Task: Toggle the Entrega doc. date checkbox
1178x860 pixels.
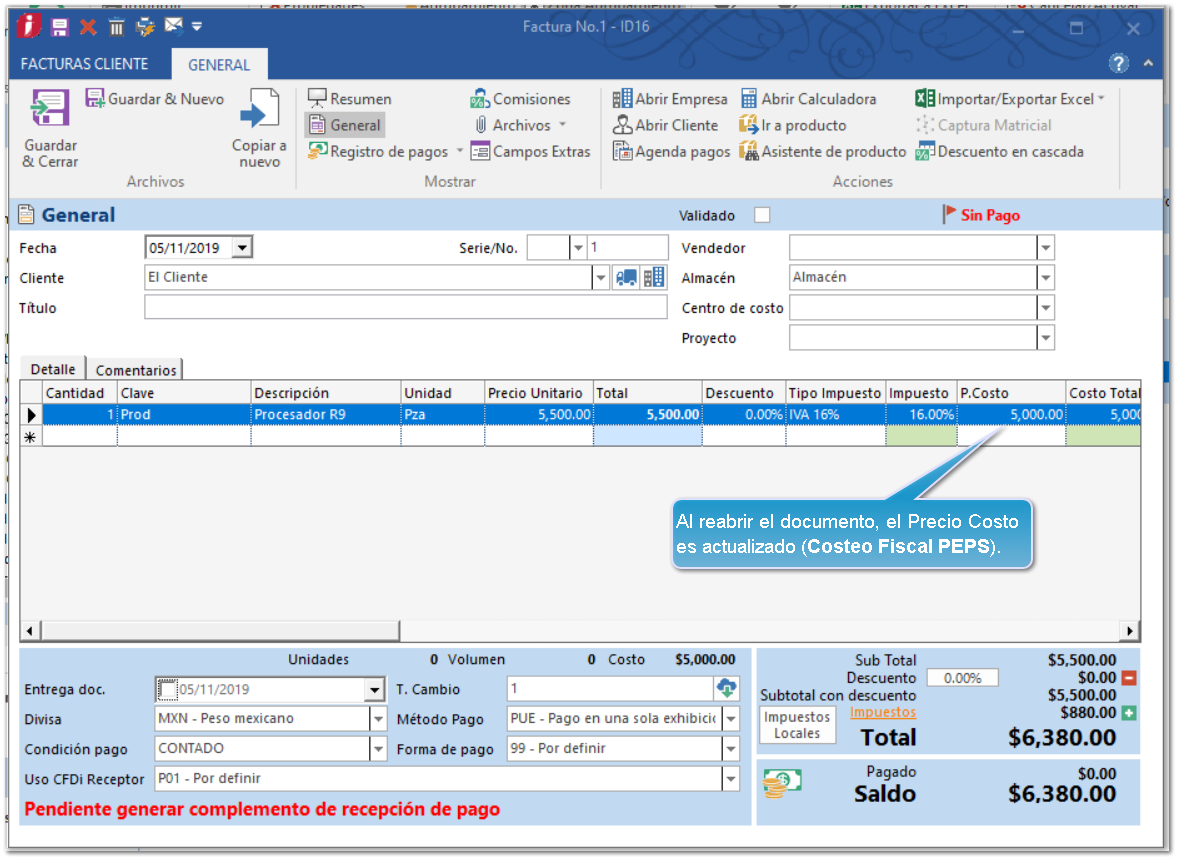Action: [x=167, y=689]
